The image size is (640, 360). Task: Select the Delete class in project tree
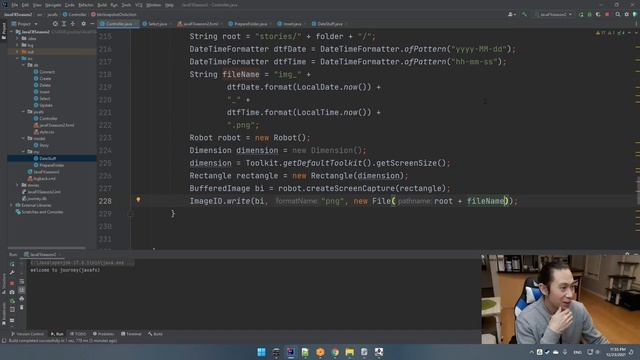[42, 85]
